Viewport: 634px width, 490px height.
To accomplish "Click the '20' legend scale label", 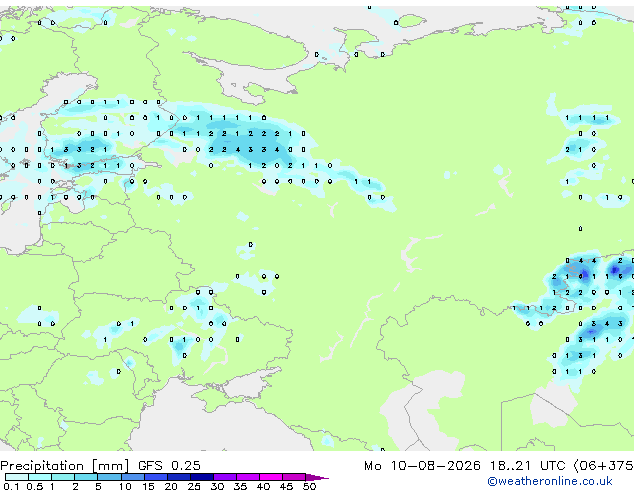I will [171, 486].
